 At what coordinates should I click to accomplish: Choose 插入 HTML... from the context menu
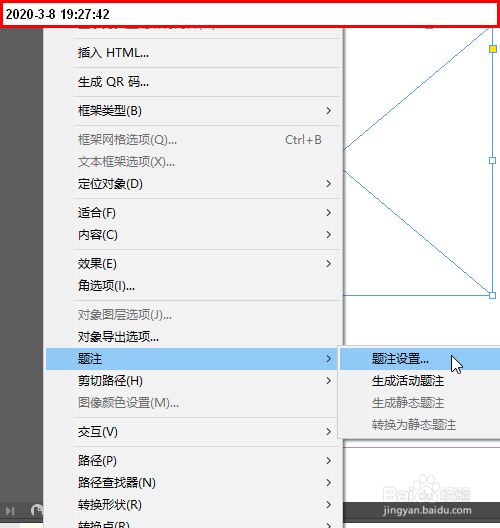pyautogui.click(x=193, y=53)
